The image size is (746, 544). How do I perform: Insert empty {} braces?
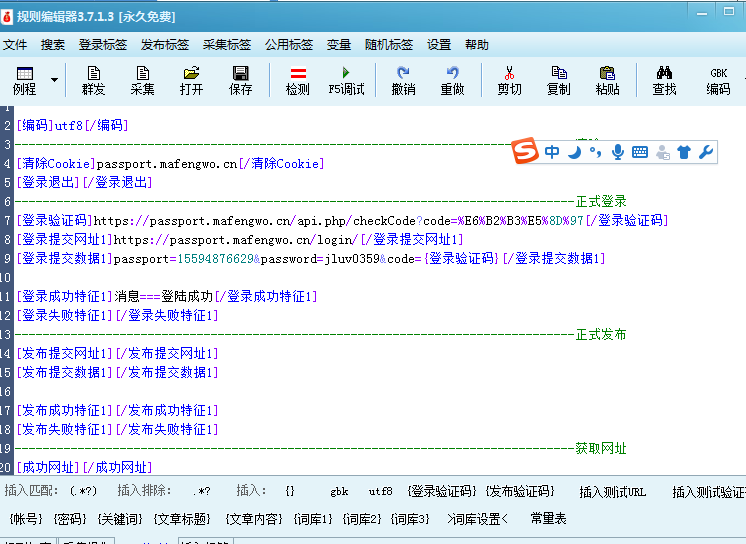290,491
